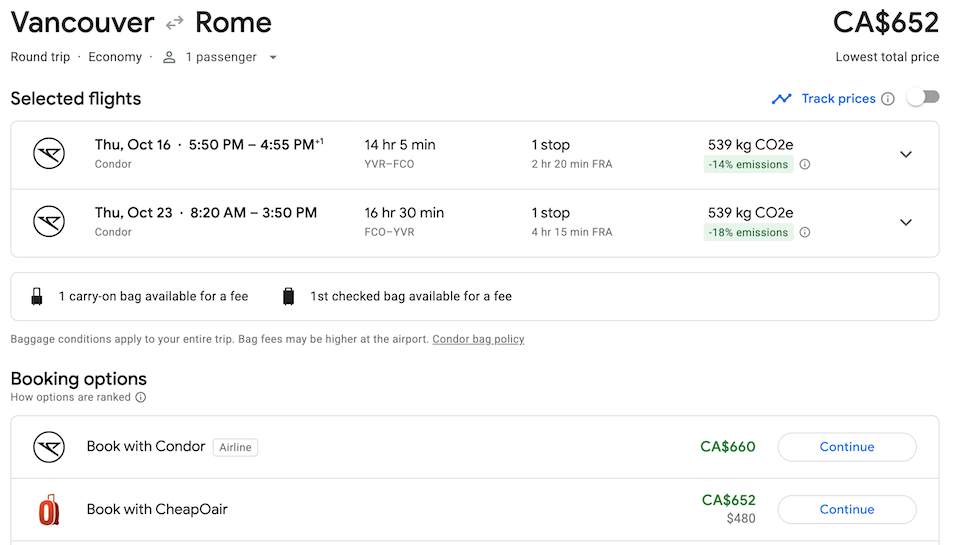The height and width of the screenshot is (545, 960).
Task: Click the passenger person icon
Action: 169,58
